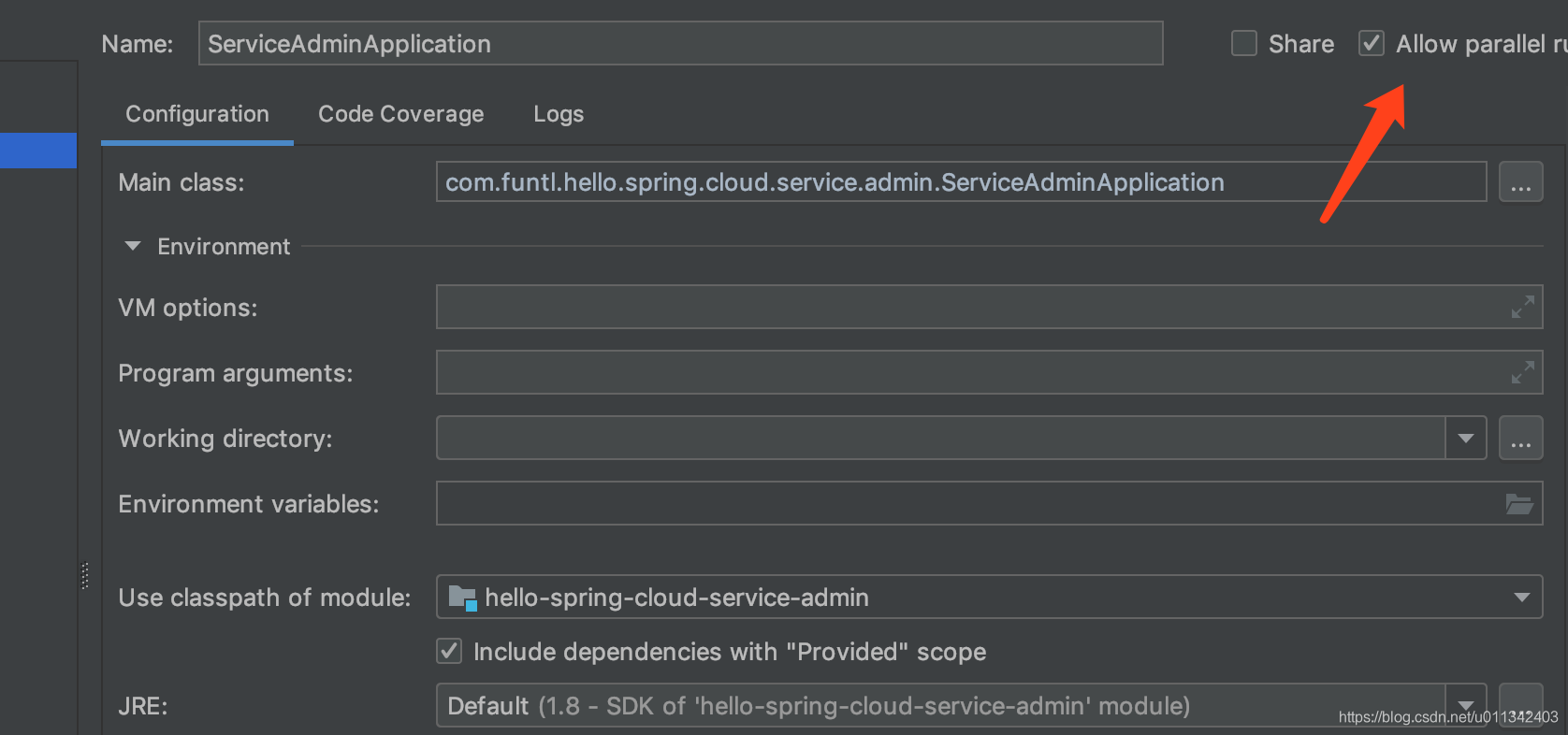Toggle Include dependencies with "Provided" scope

coord(449,651)
